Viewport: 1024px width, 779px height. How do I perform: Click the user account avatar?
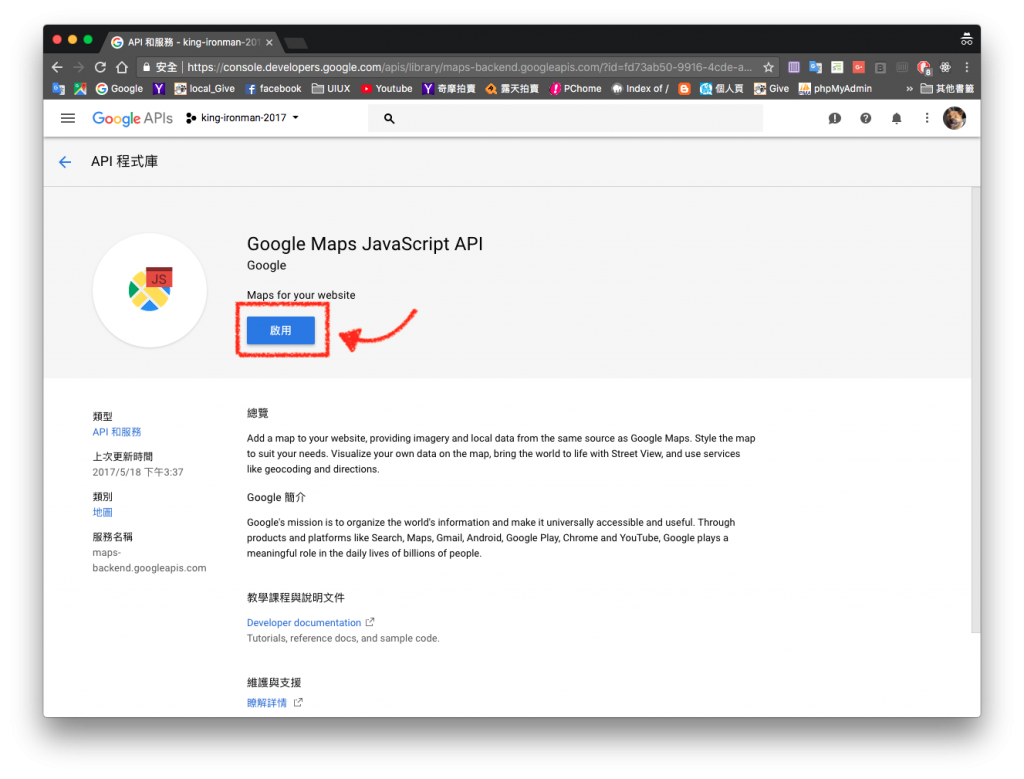(954, 118)
